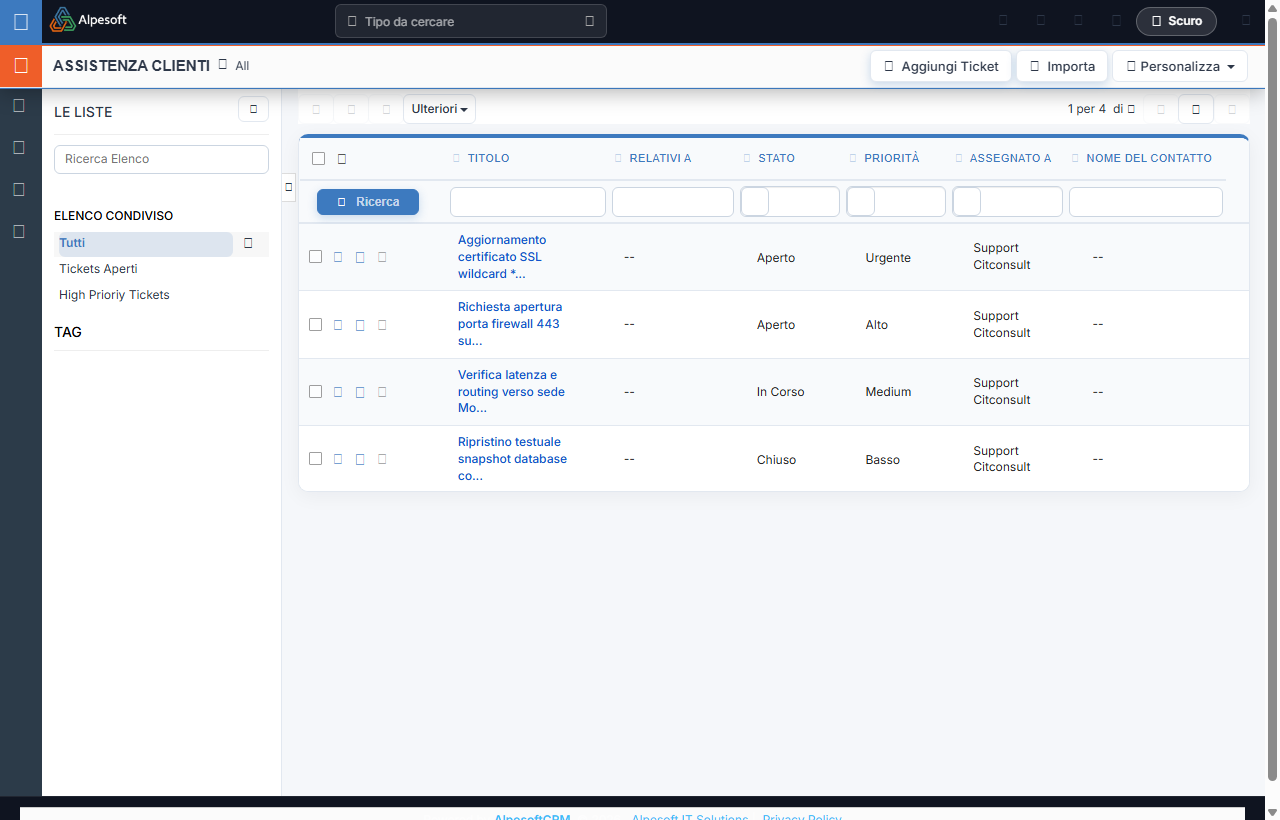Tick the select-all checkbox in the table header

[319, 158]
